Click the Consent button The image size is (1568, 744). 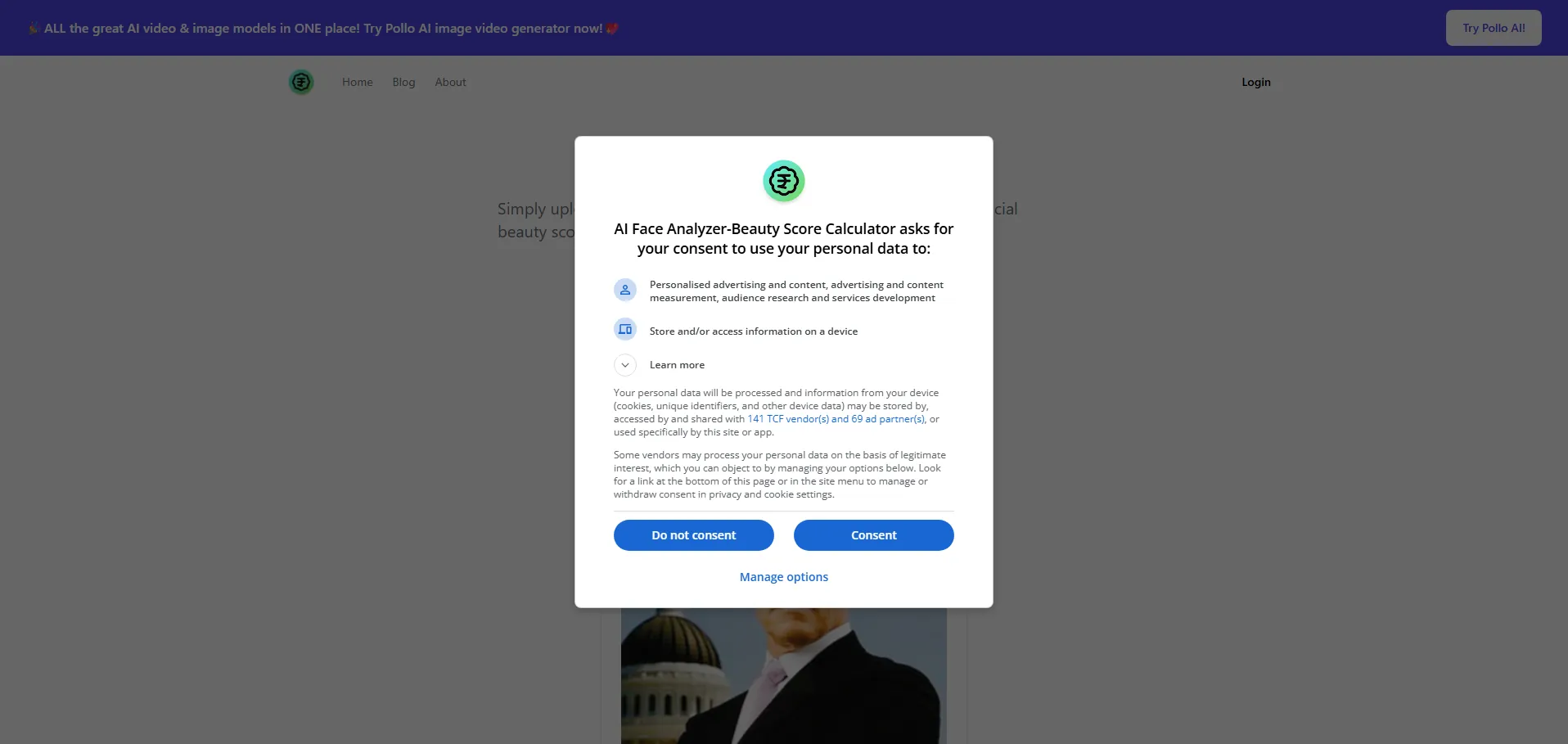tap(874, 535)
